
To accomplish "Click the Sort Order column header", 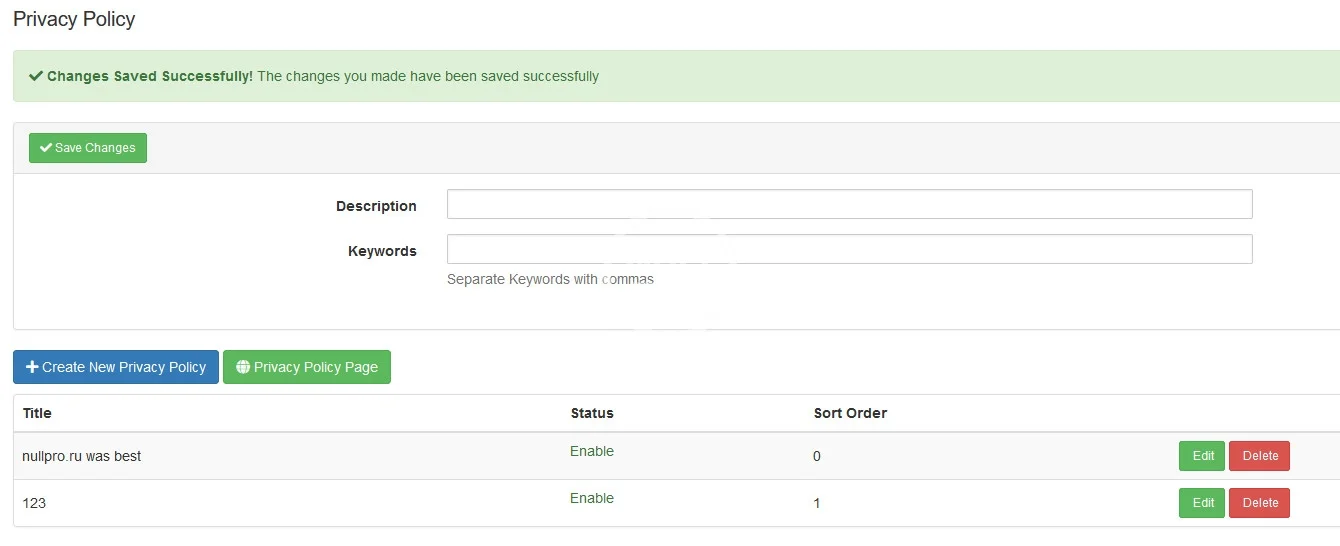I will pos(850,413).
